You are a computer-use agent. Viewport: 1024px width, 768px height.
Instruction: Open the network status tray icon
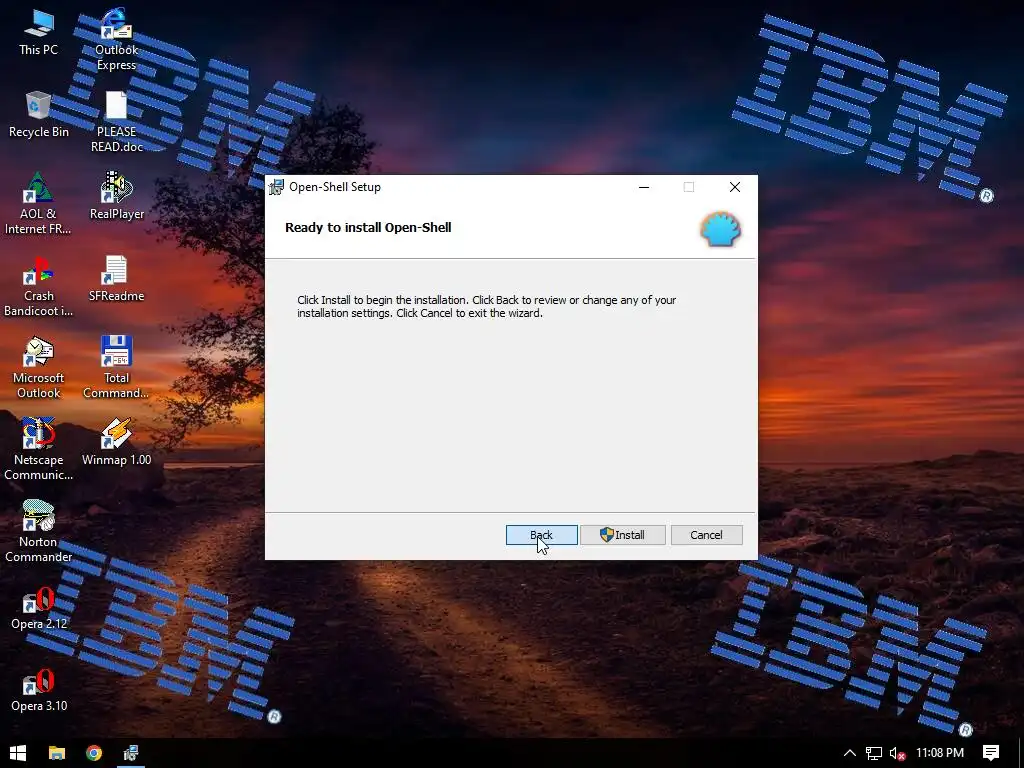[874, 753]
